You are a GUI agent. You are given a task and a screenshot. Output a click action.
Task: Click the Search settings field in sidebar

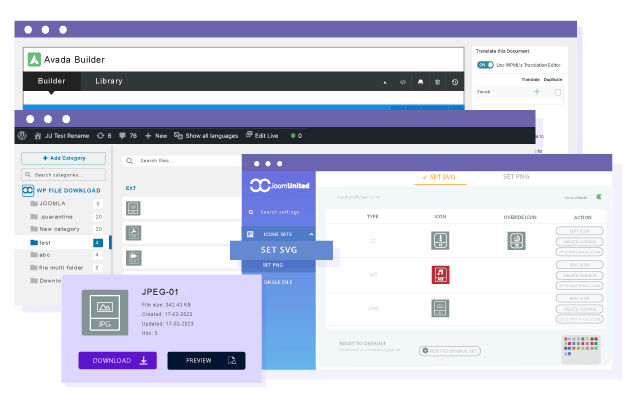[280, 212]
